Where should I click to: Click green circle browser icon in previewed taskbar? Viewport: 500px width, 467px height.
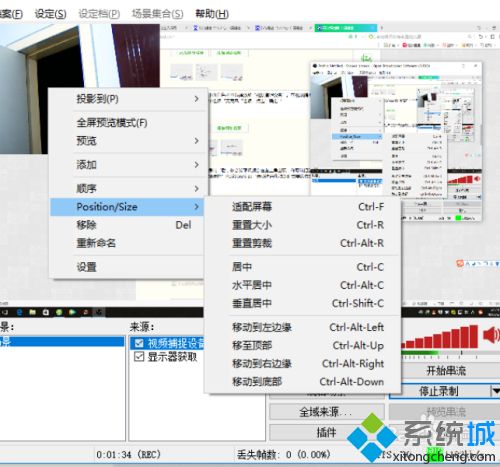(59, 312)
